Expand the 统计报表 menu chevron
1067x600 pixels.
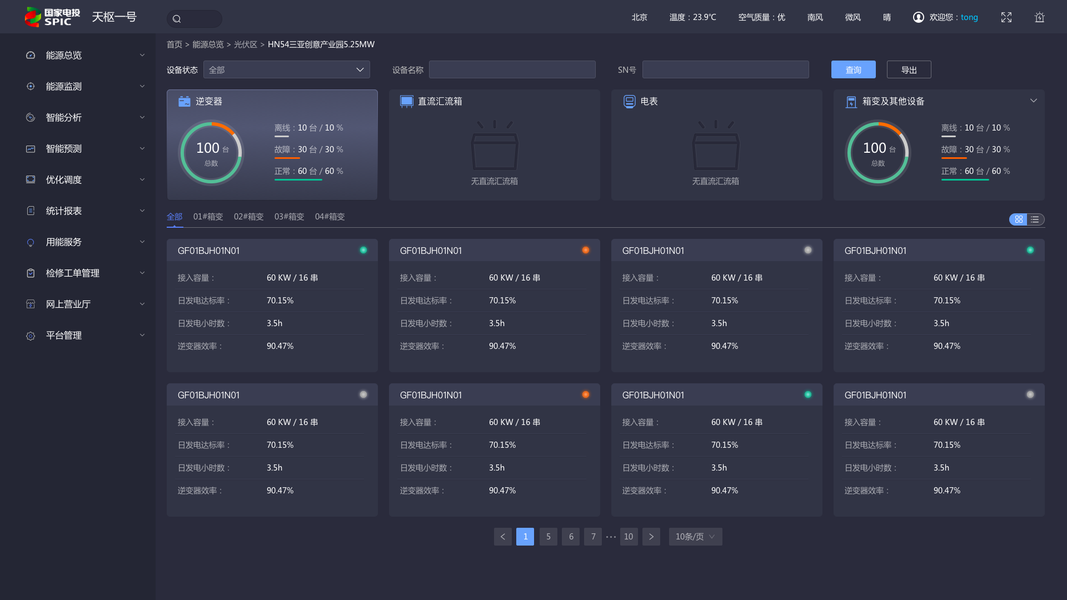142,211
